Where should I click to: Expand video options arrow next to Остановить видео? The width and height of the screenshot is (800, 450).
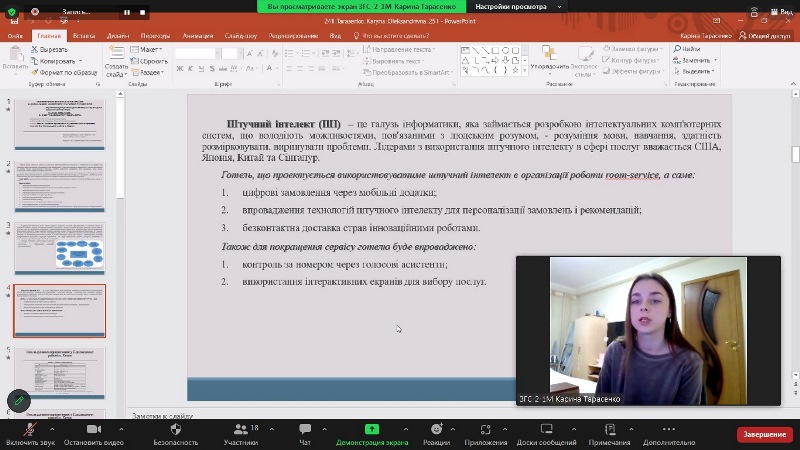[x=121, y=429]
